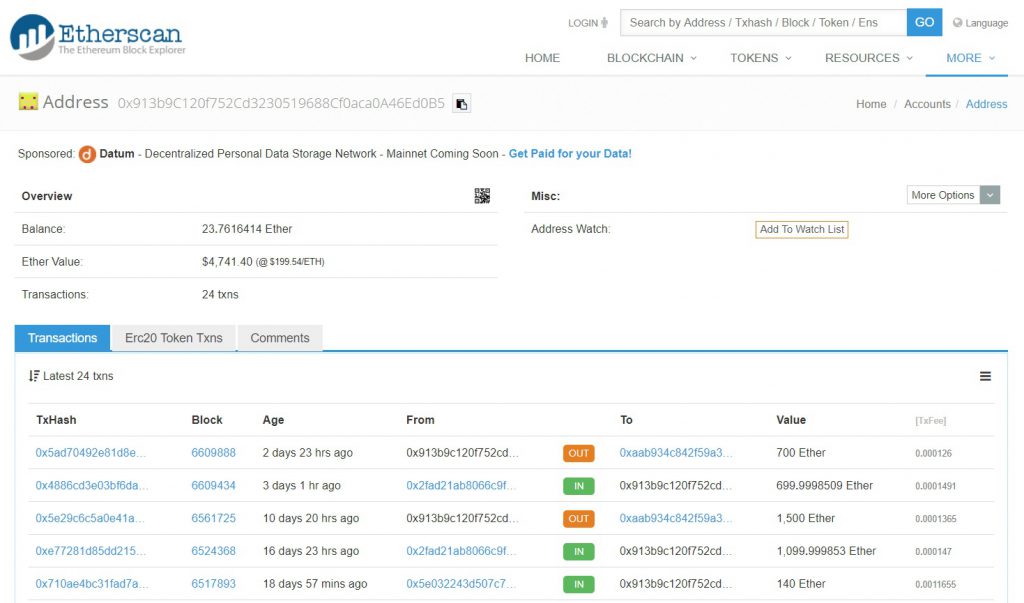Open From address 0x5e032243d507c7...
This screenshot has width=1024, height=603.
[x=461, y=583]
